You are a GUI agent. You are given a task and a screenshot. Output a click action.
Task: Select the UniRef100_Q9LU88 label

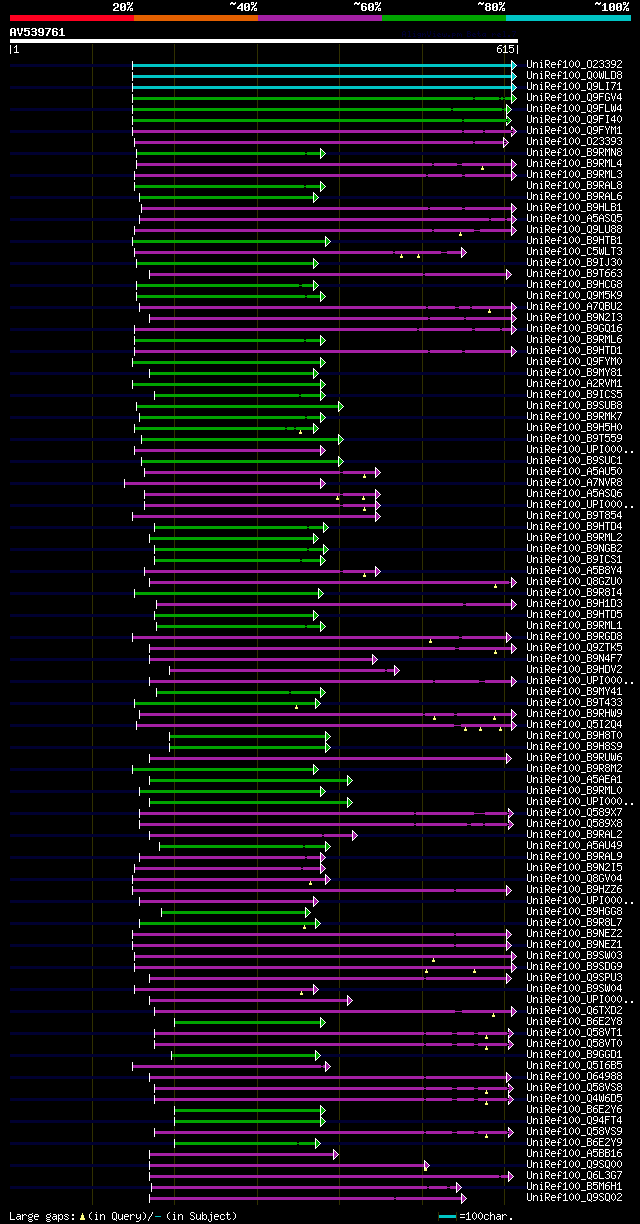coord(574,229)
